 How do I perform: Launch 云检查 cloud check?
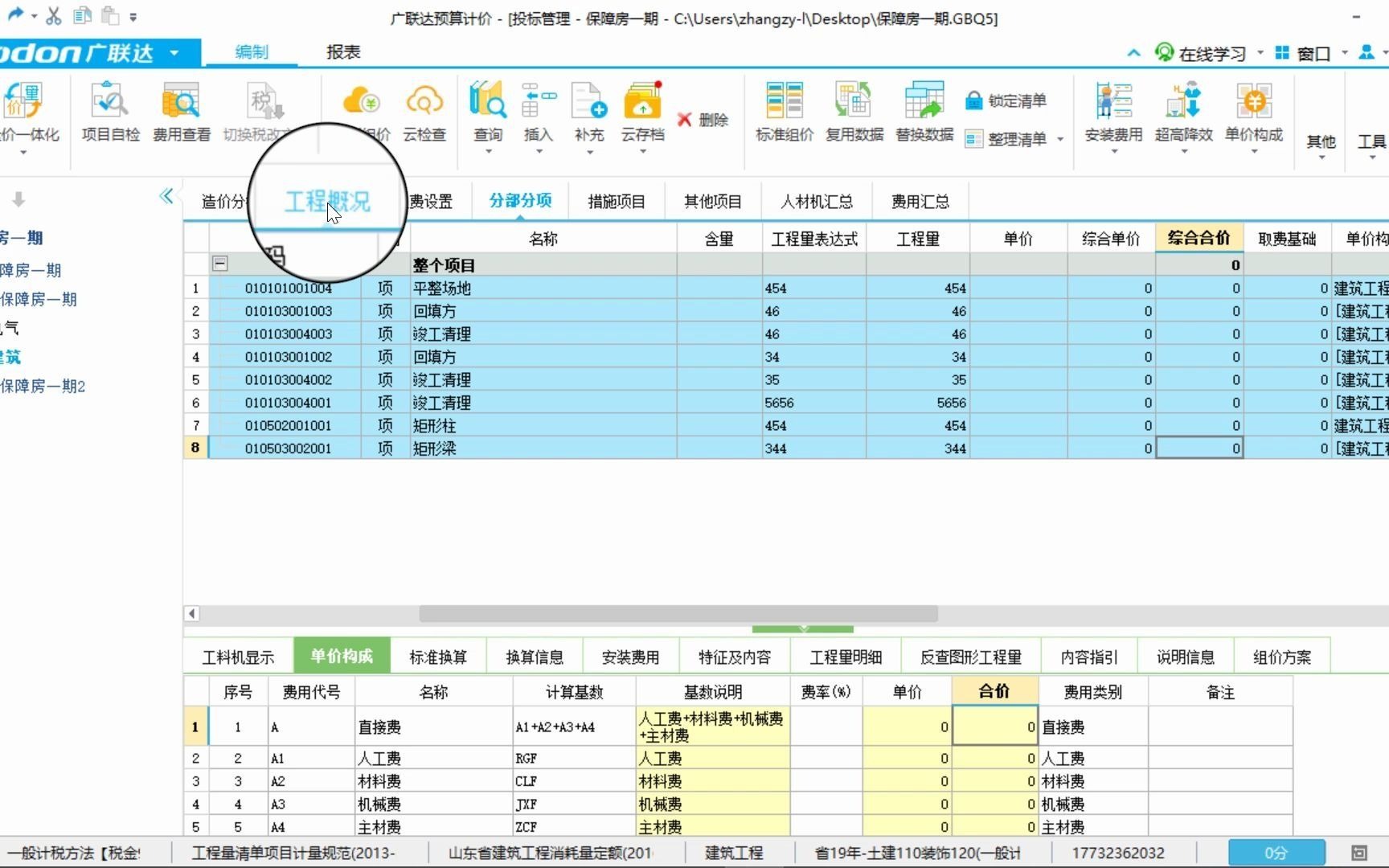(x=424, y=113)
